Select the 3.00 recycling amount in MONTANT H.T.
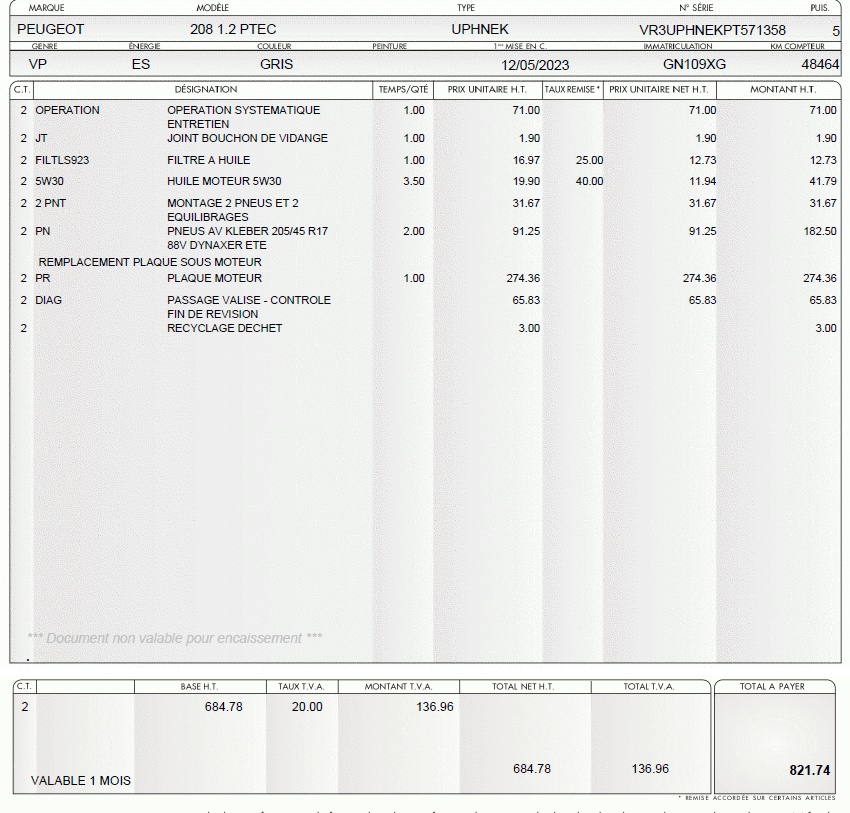The image size is (850, 813). tap(826, 328)
